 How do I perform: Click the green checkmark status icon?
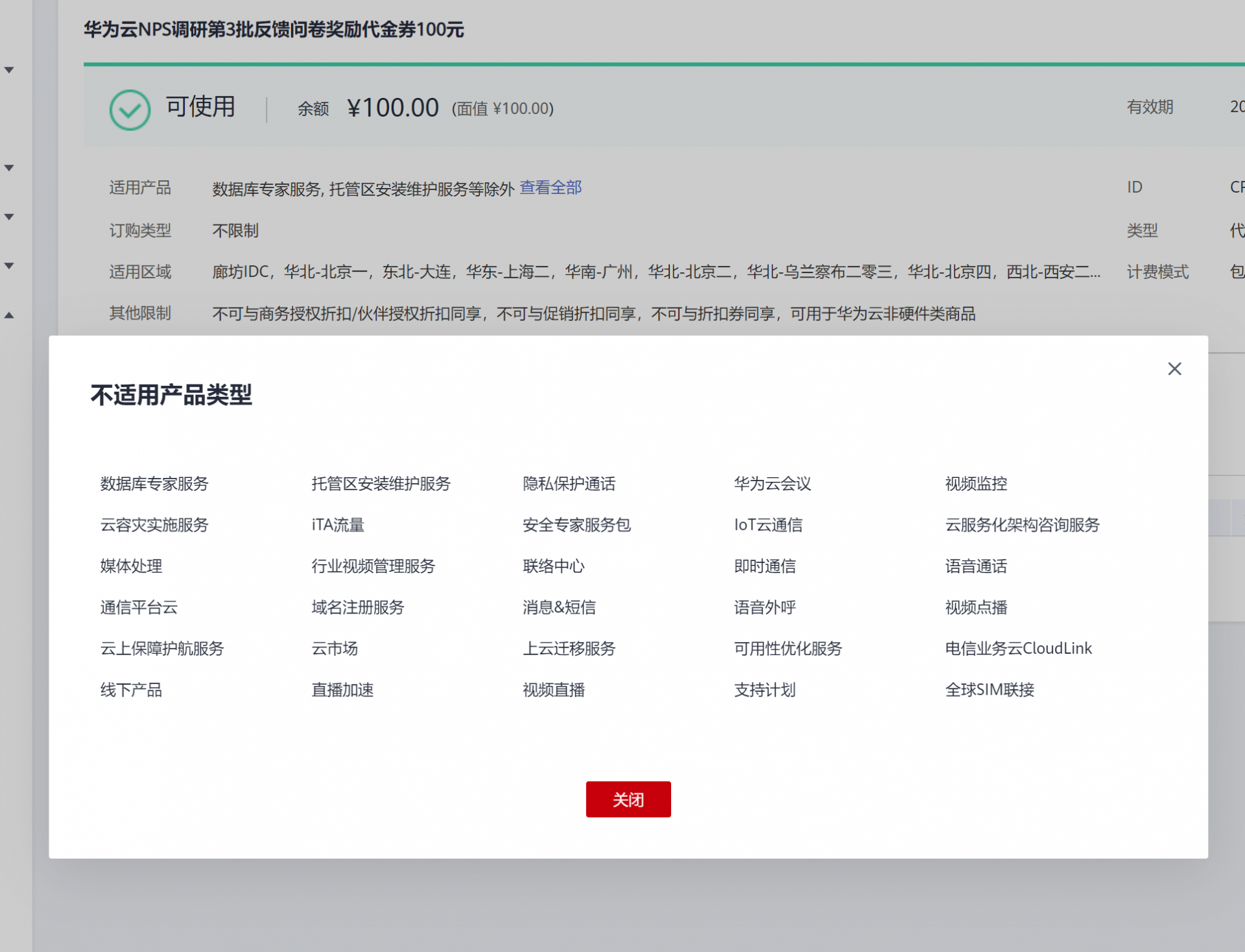coord(130,110)
